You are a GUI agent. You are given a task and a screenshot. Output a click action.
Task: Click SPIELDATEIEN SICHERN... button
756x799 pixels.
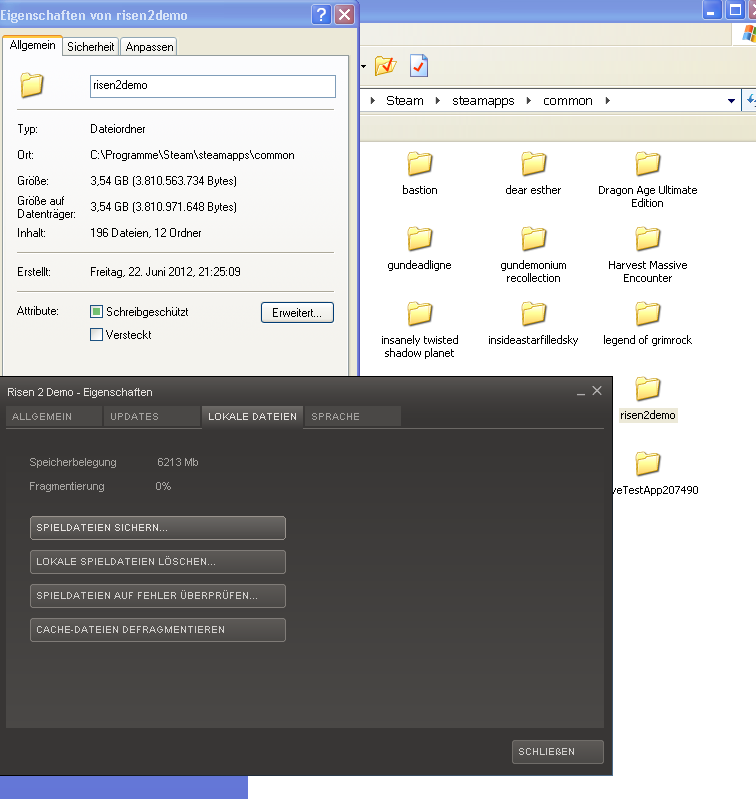point(158,527)
